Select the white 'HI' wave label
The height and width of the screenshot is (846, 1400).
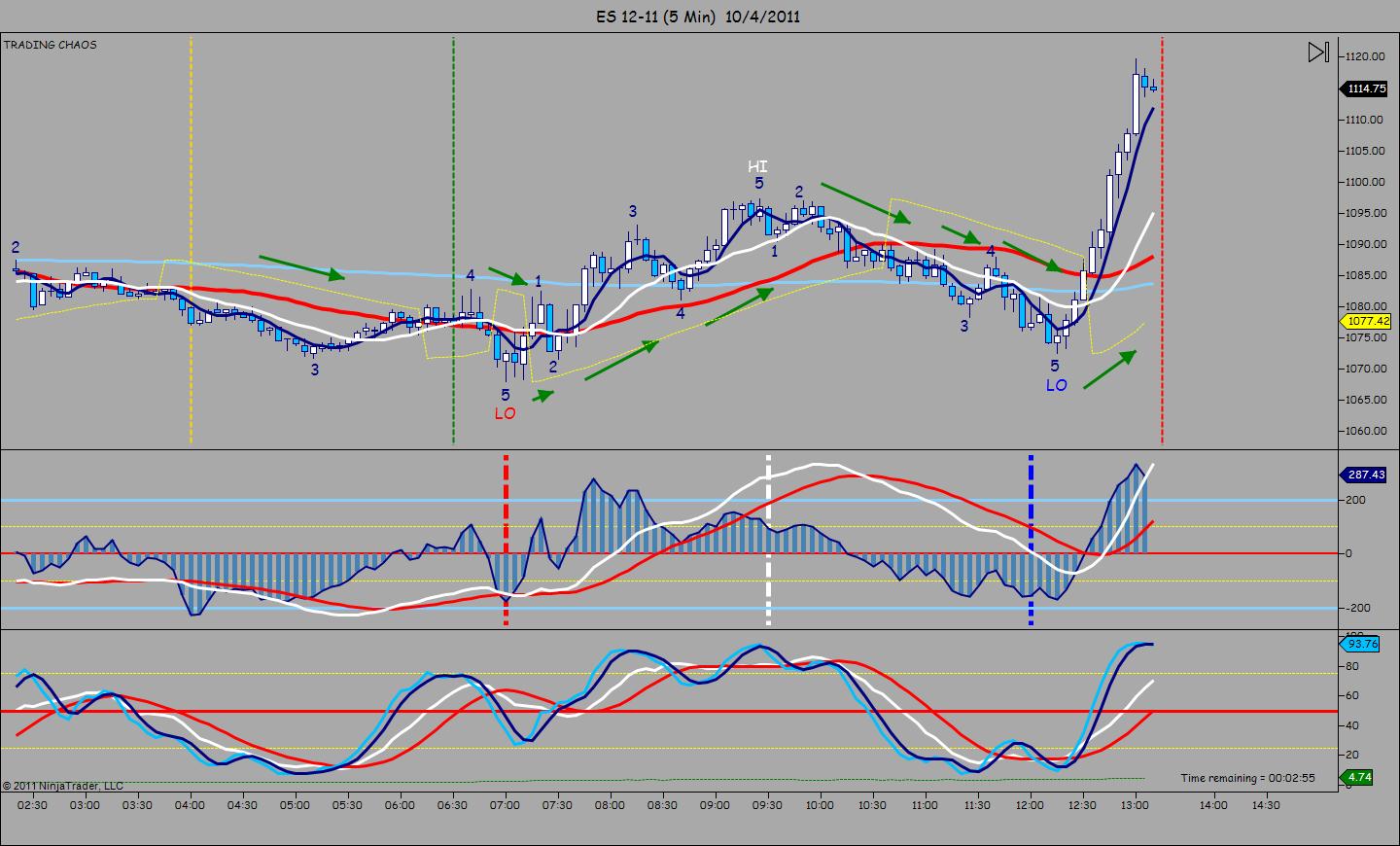[757, 166]
